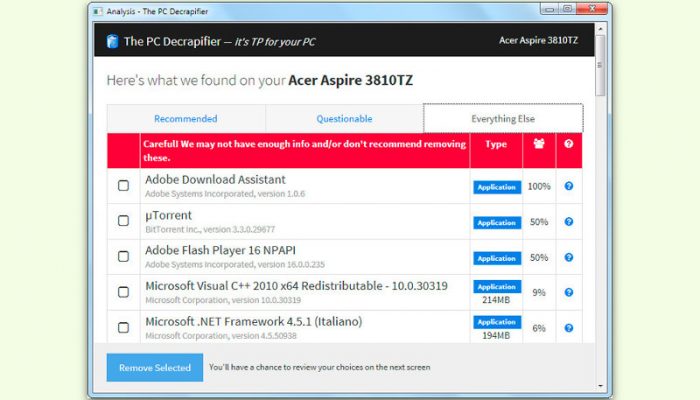Check Microsoft Visual C++ 2010 x64 Redistributable
Image resolution: width=700 pixels, height=400 pixels.
click(x=123, y=292)
